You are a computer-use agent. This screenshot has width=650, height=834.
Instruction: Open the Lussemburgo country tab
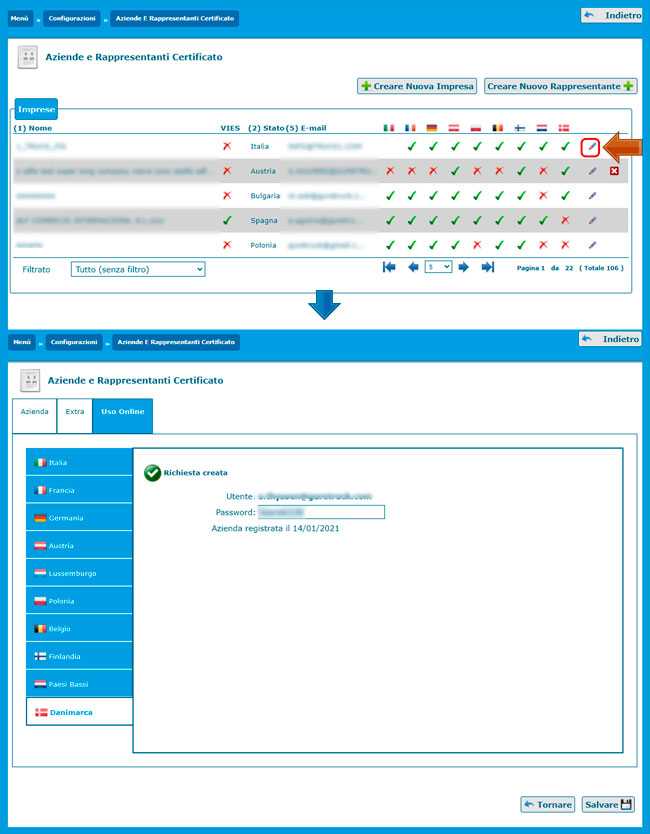point(79,573)
